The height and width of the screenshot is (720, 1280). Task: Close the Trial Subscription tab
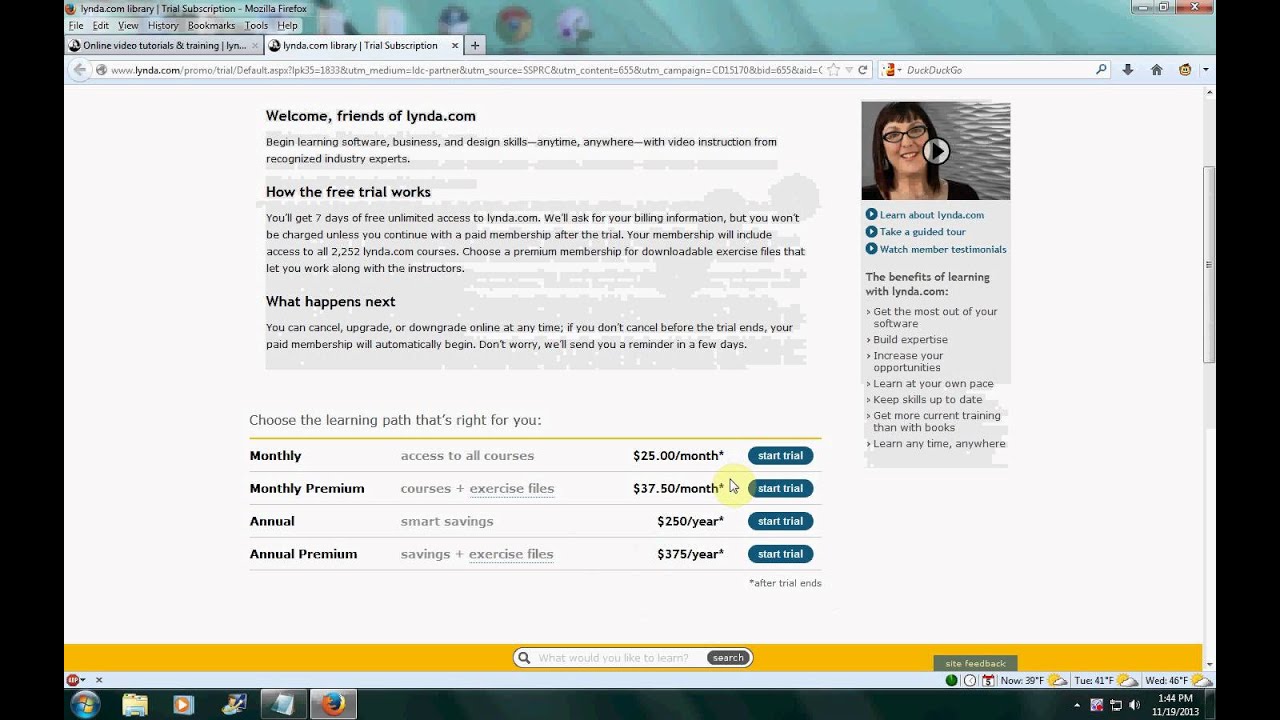tap(454, 45)
